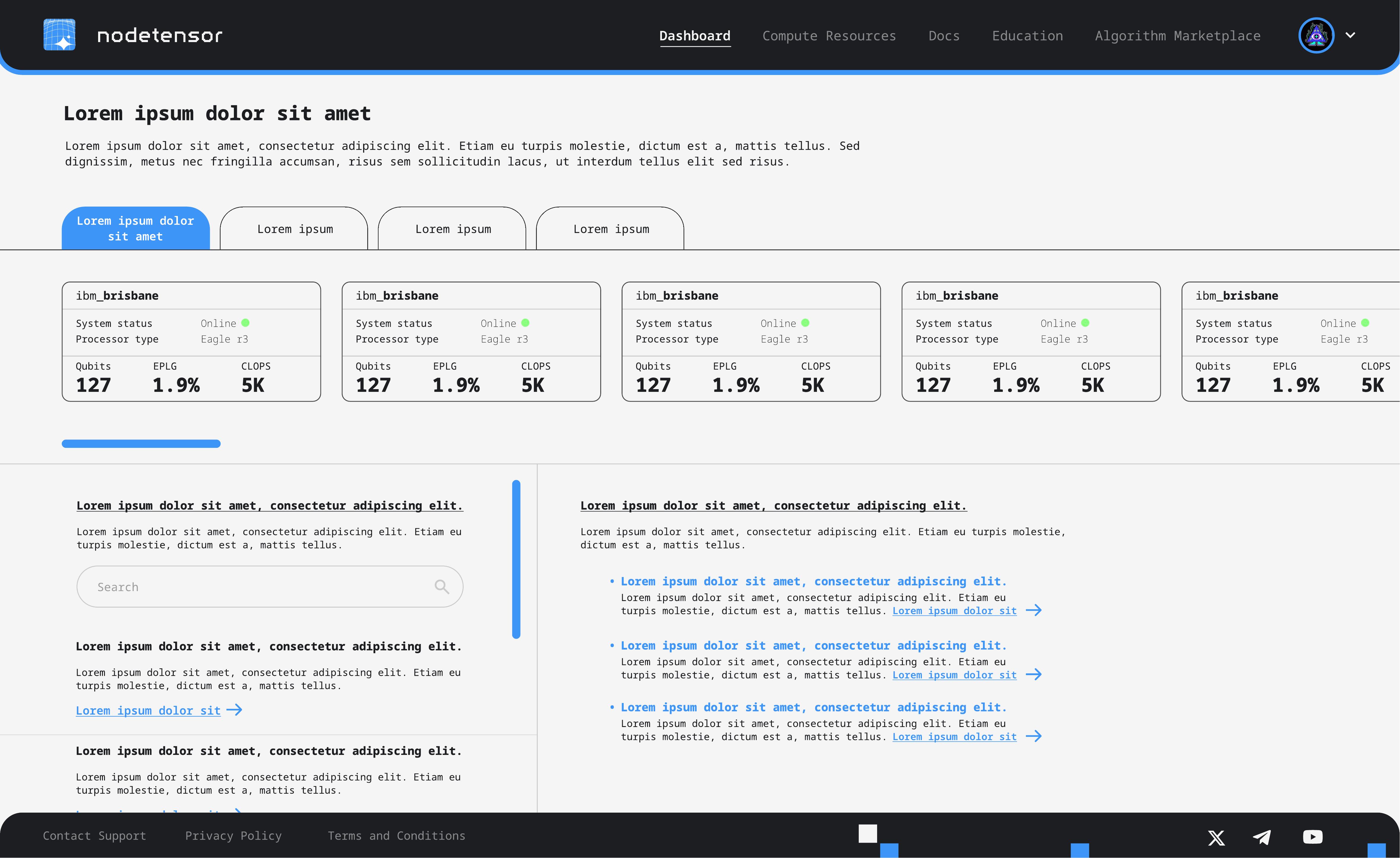The image size is (1400, 858).
Task: Click the blue progress bar below the cards
Action: [x=141, y=443]
